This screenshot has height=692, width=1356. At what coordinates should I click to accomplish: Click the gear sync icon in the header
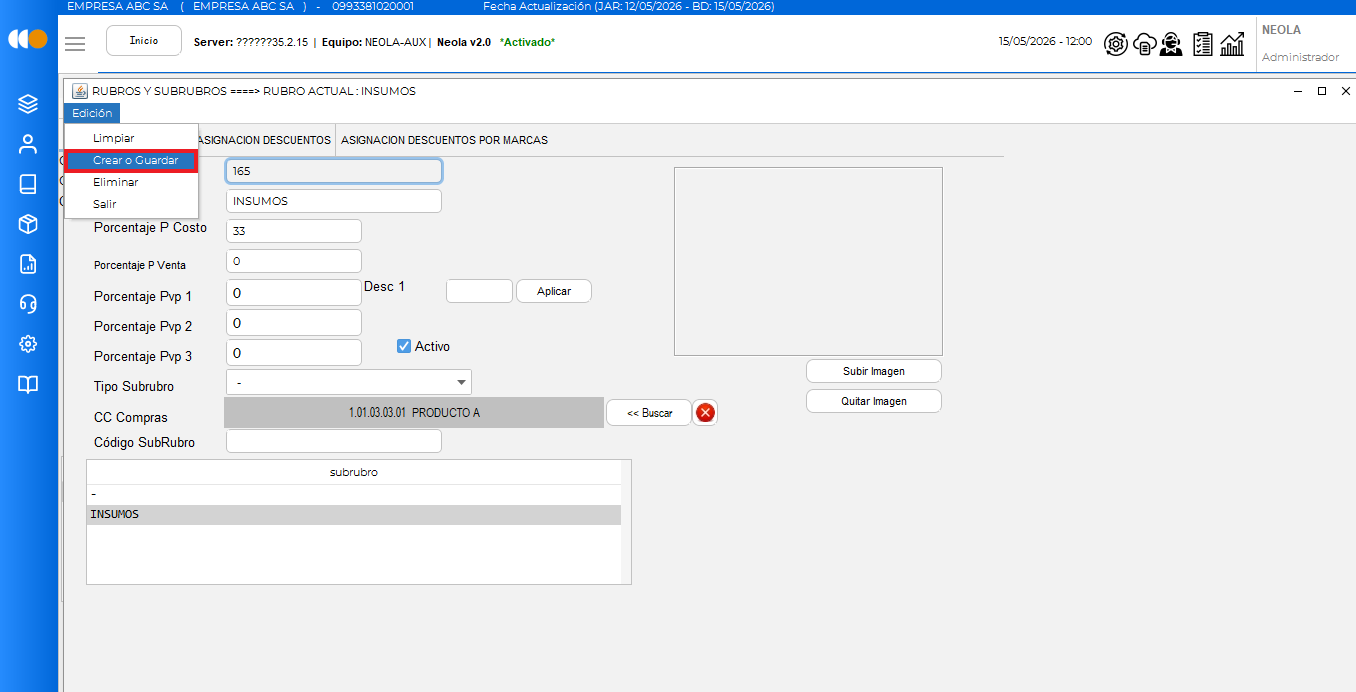point(1116,44)
